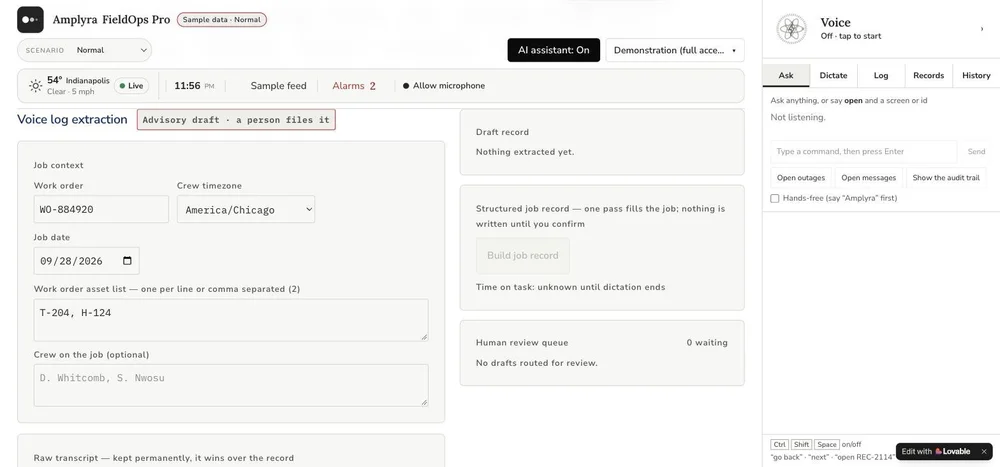The image size is (1000, 467).
Task: Click the Work order input field
Action: (101, 209)
